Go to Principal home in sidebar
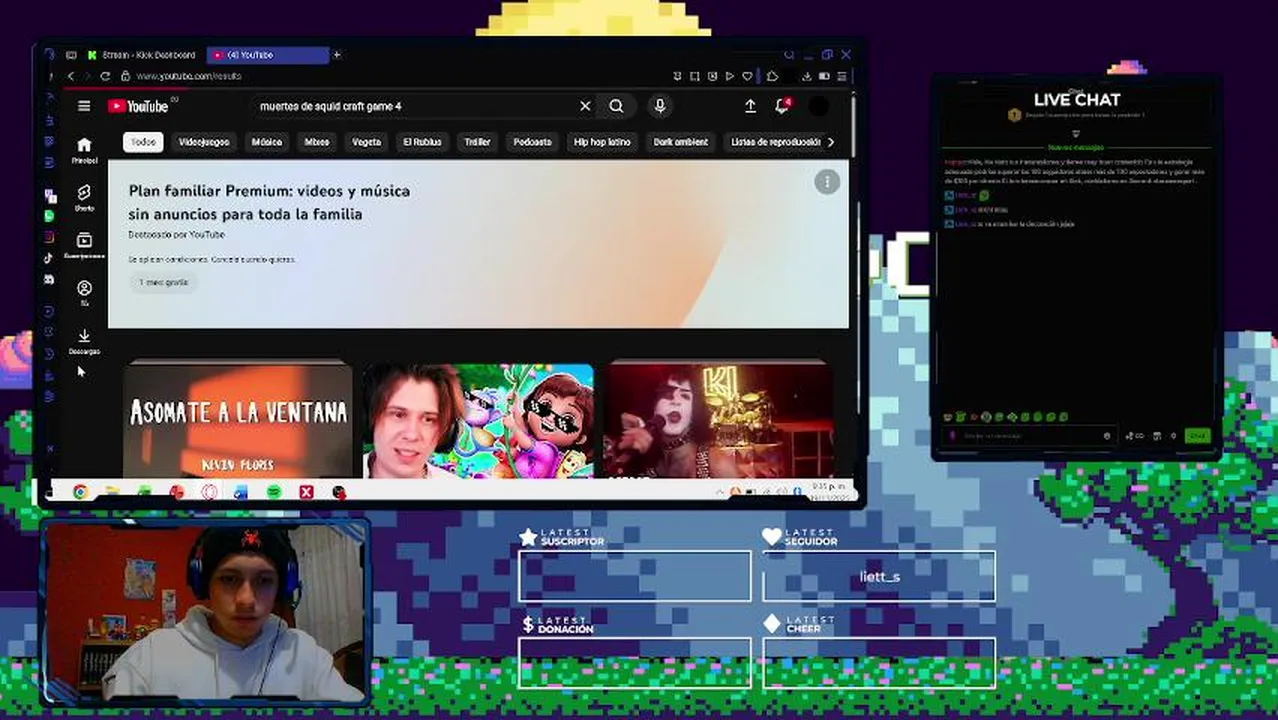This screenshot has height=720, width=1278. (x=84, y=150)
